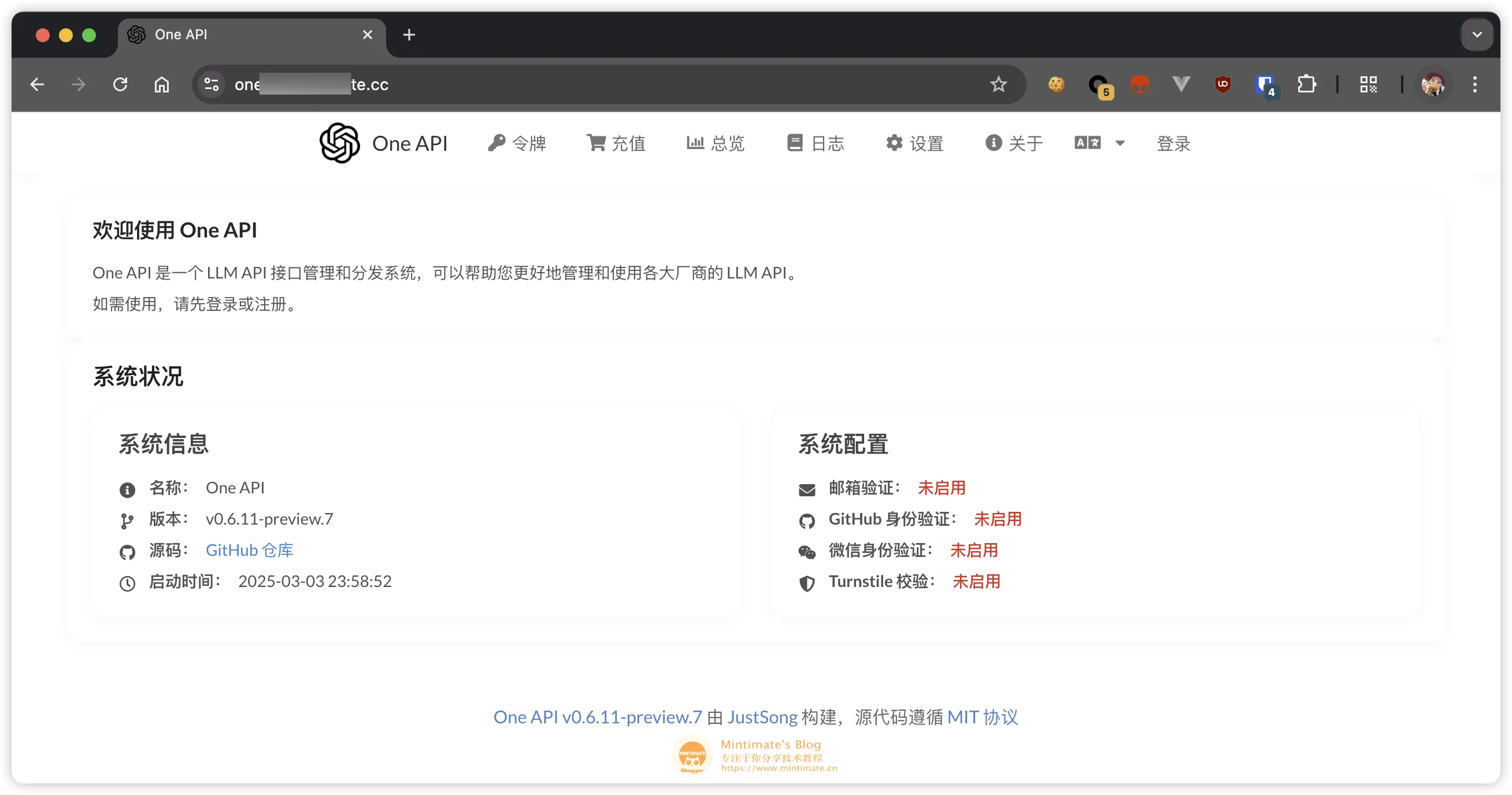Click the One API logo in navbar
The width and height of the screenshot is (1512, 795).
pyautogui.click(x=339, y=143)
